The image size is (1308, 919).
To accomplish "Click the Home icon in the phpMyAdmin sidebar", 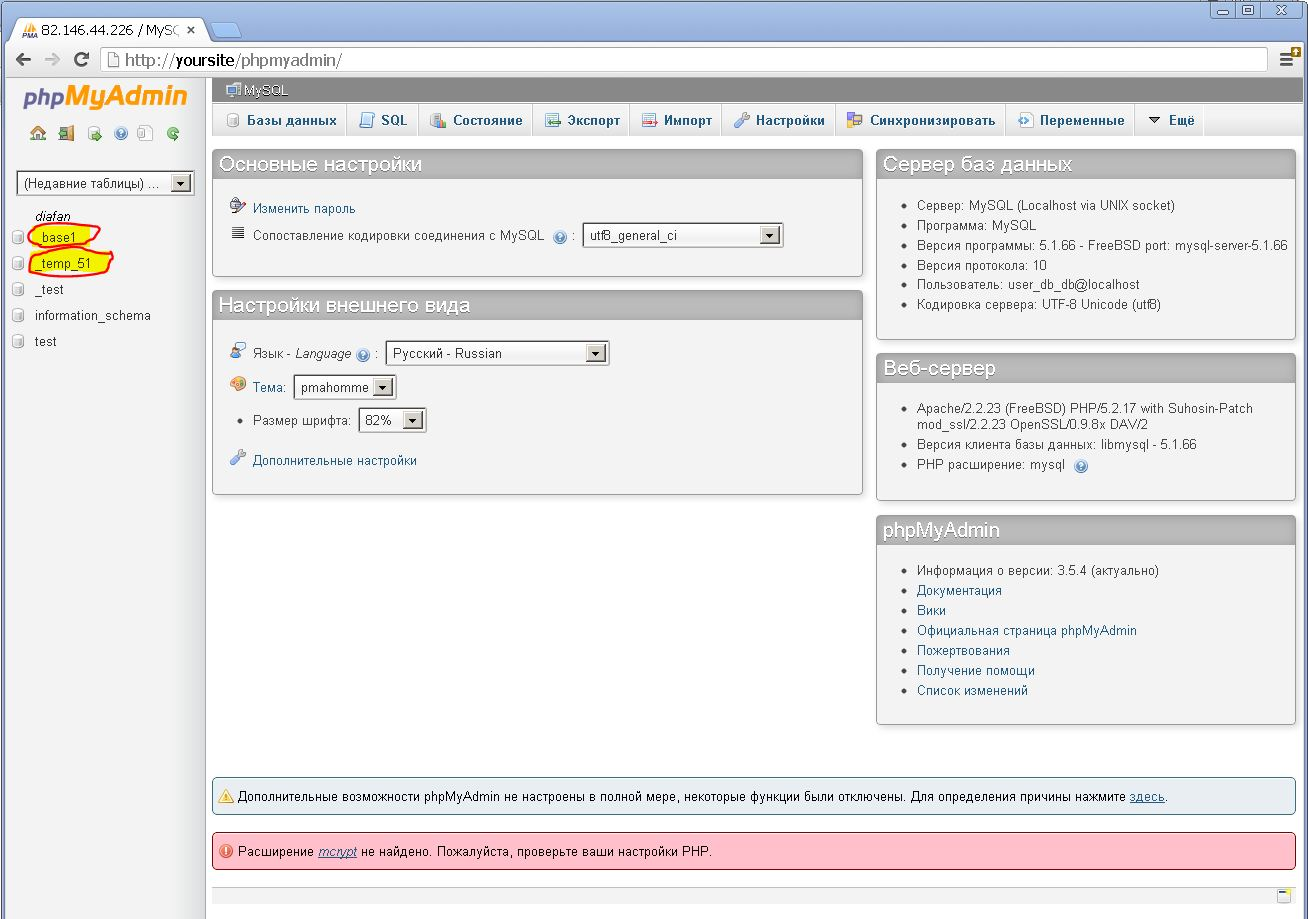I will click(x=38, y=133).
